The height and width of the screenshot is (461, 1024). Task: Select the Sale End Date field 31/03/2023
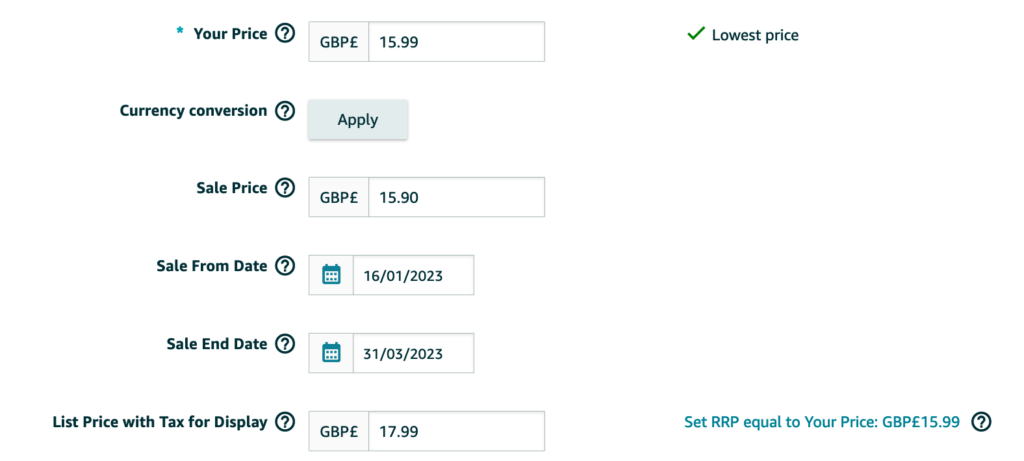pos(413,353)
